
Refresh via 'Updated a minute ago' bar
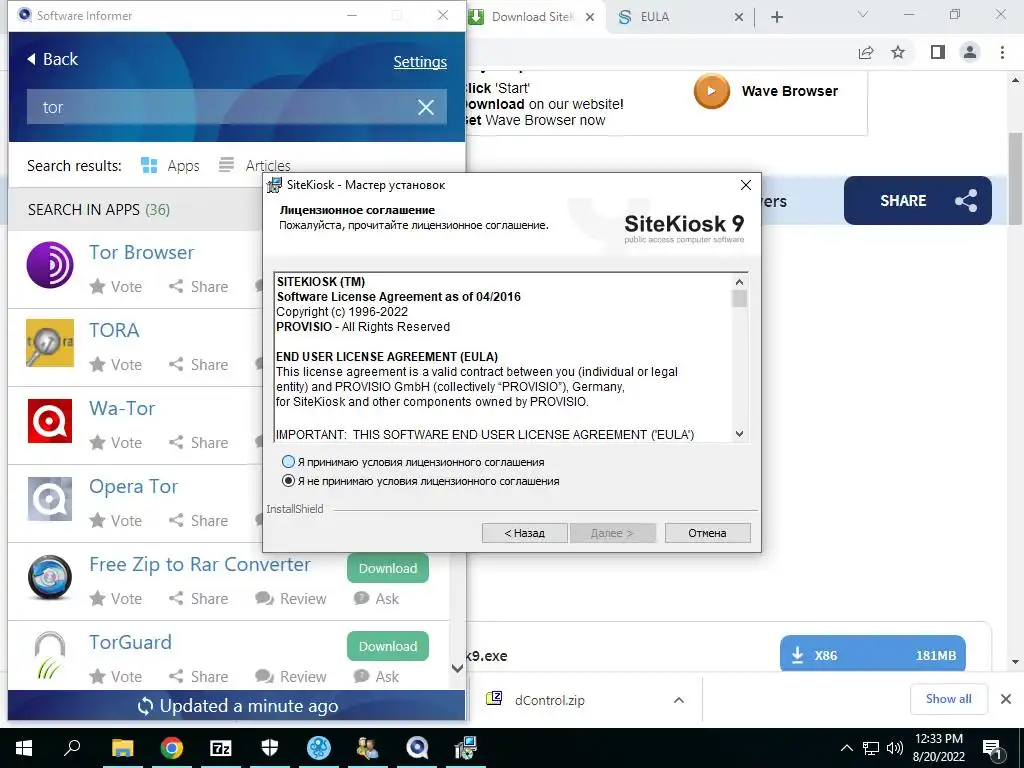tap(236, 706)
